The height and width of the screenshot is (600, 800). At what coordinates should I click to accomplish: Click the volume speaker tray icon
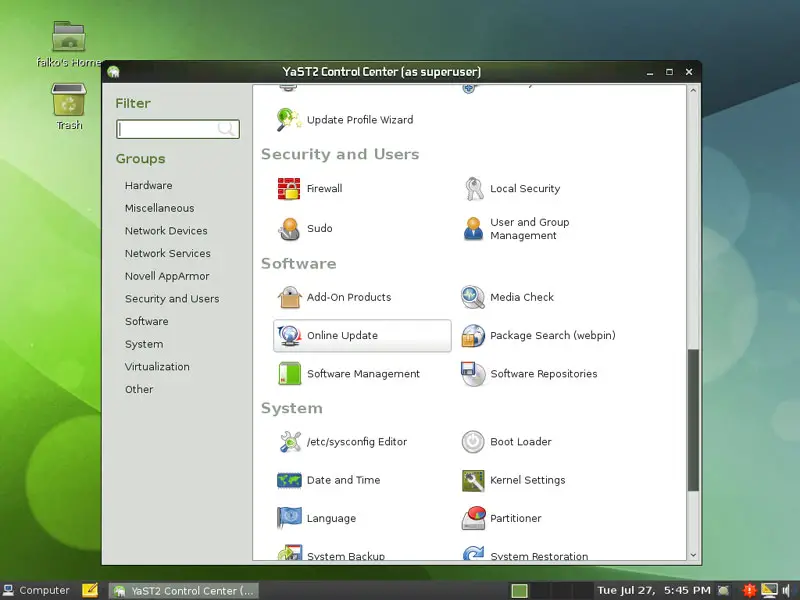(786, 590)
